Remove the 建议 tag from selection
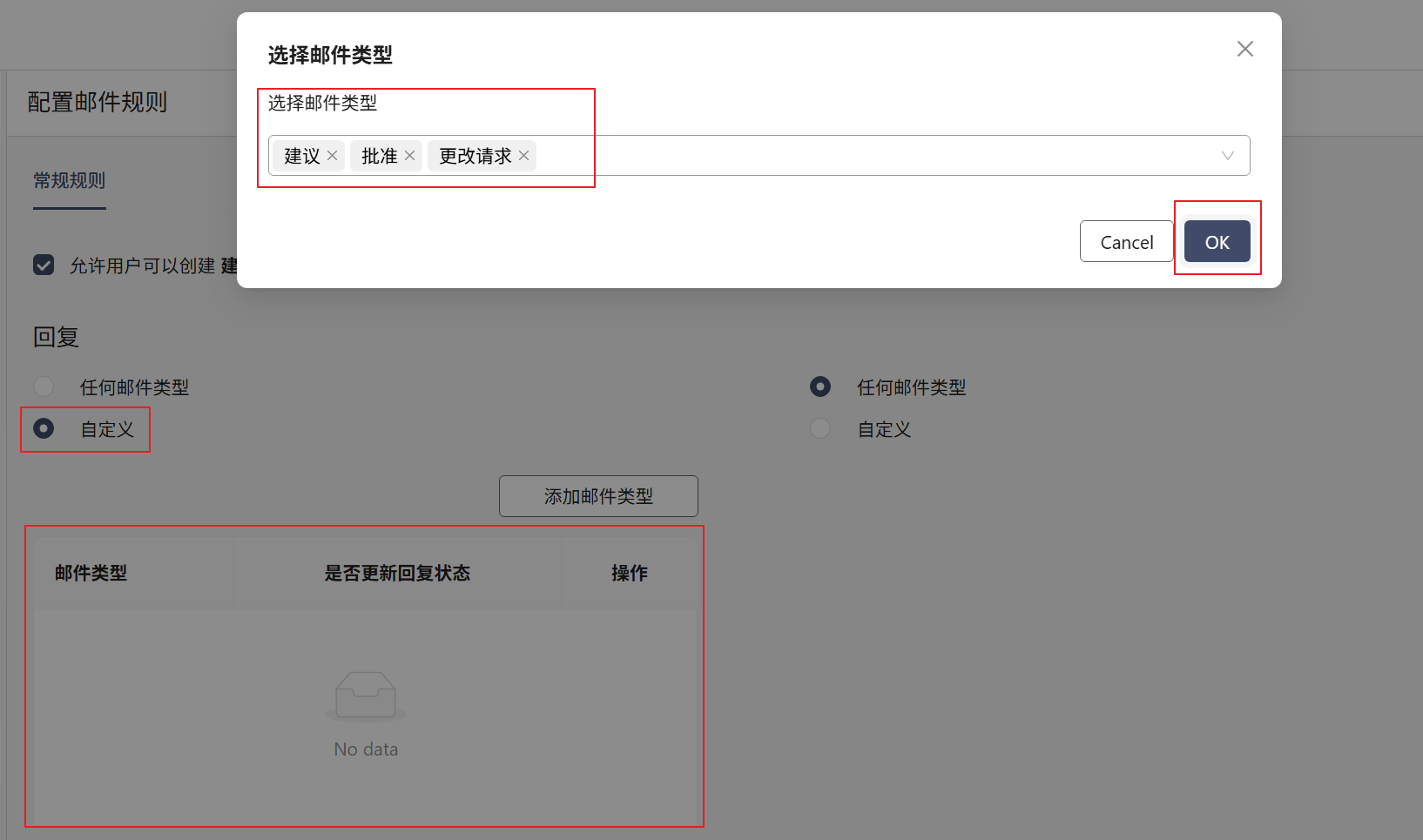This screenshot has height=840, width=1423. tap(332, 156)
